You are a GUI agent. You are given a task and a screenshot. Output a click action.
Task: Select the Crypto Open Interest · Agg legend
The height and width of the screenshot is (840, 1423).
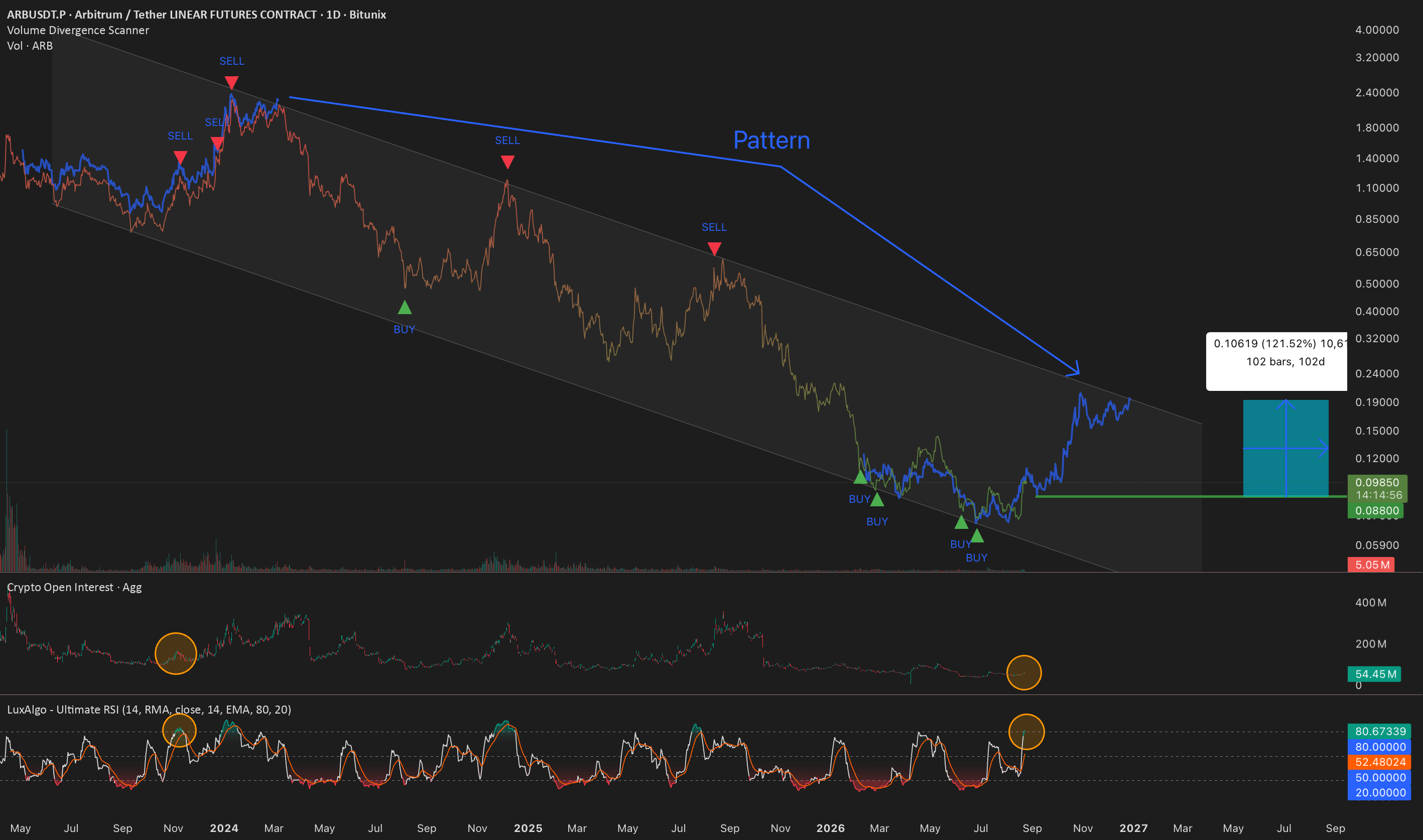tap(74, 588)
